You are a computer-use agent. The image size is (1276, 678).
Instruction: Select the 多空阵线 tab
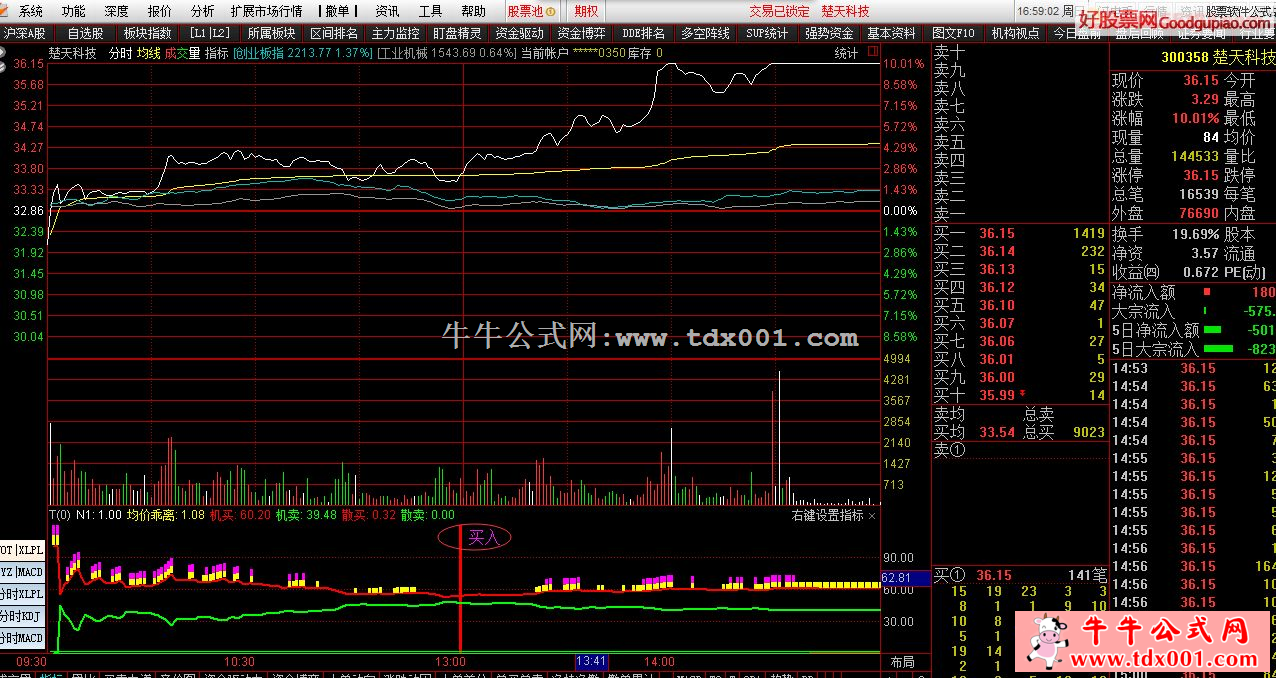(705, 33)
